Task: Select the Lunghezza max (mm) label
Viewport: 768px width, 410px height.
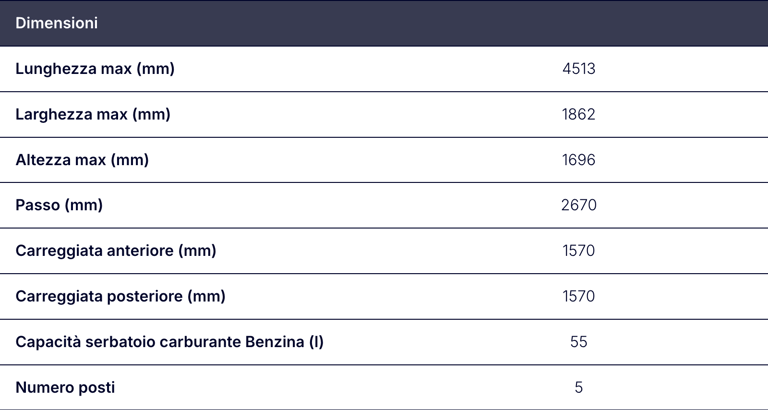Action: point(95,69)
